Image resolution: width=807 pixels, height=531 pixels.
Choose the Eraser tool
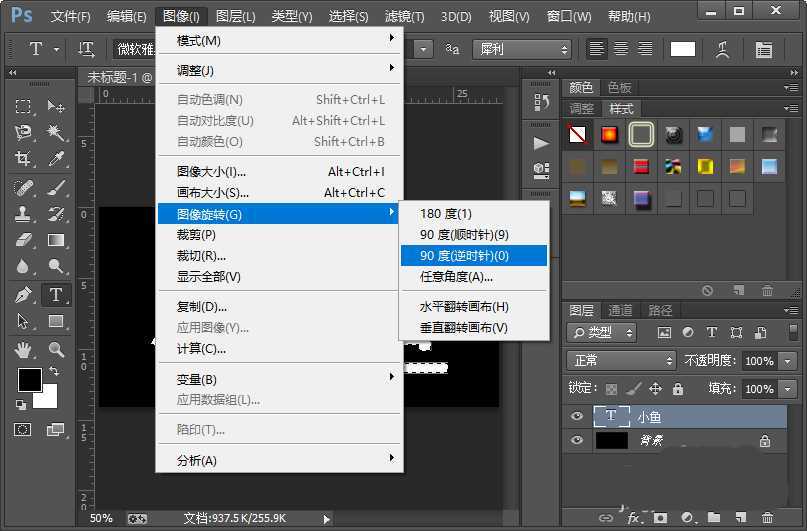[x=24, y=240]
